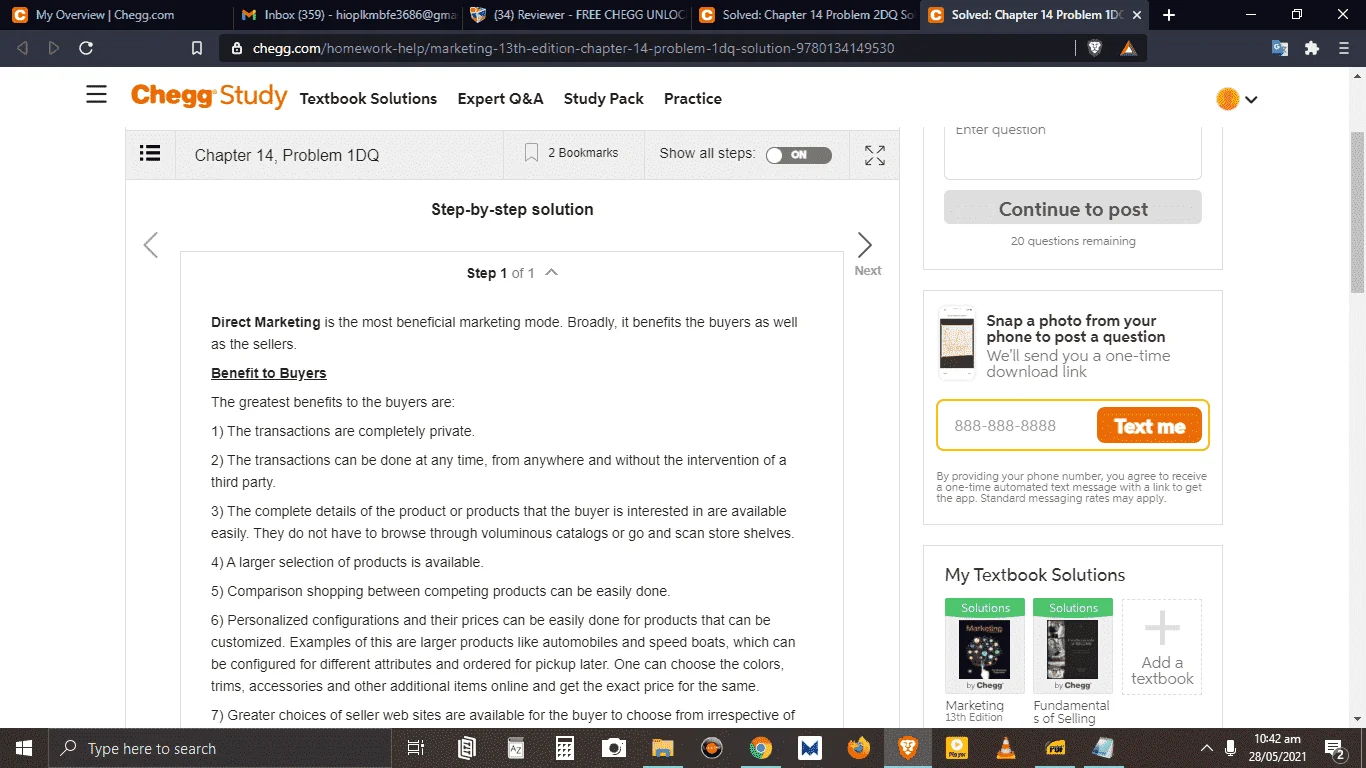Click the Windows search box
1366x768 pixels.
point(220,748)
